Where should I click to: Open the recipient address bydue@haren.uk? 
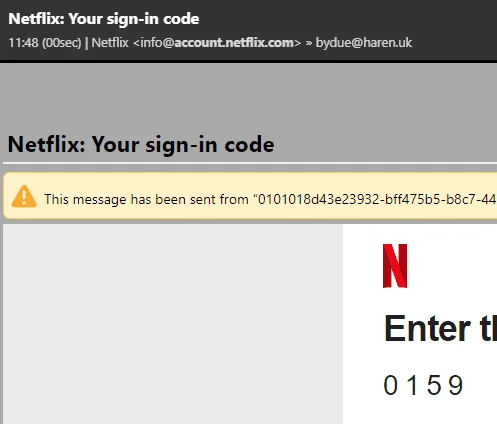click(364, 43)
